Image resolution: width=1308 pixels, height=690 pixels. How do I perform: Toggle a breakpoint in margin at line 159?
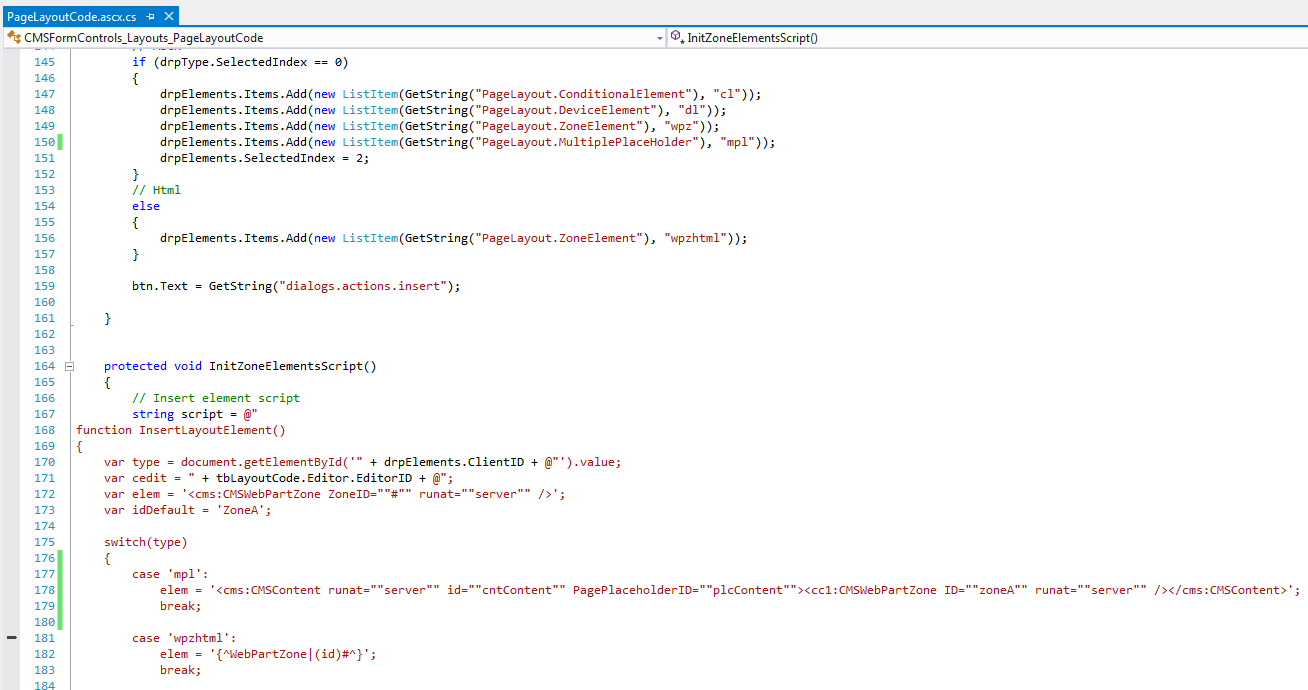(11, 286)
